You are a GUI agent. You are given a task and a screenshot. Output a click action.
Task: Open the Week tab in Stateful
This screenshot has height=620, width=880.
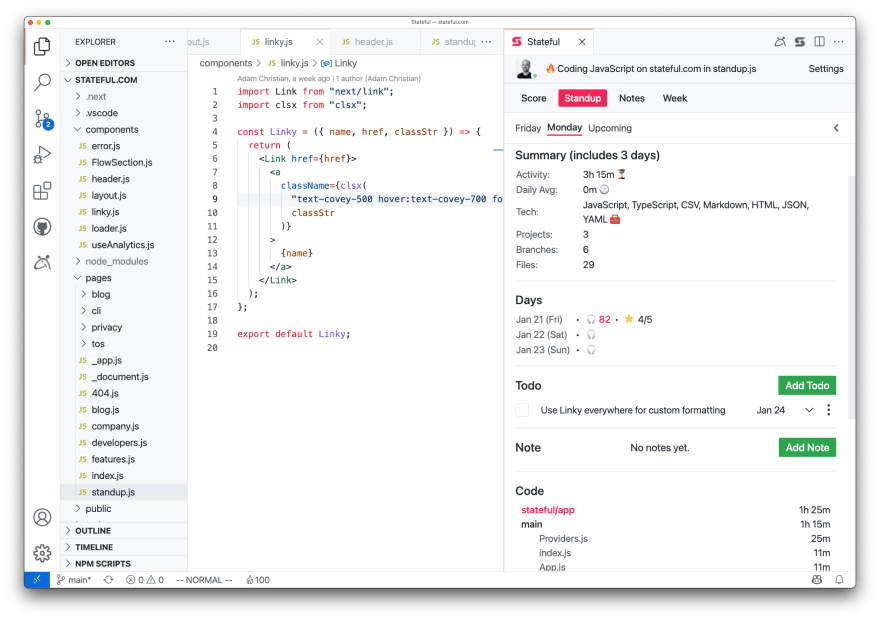pyautogui.click(x=675, y=98)
